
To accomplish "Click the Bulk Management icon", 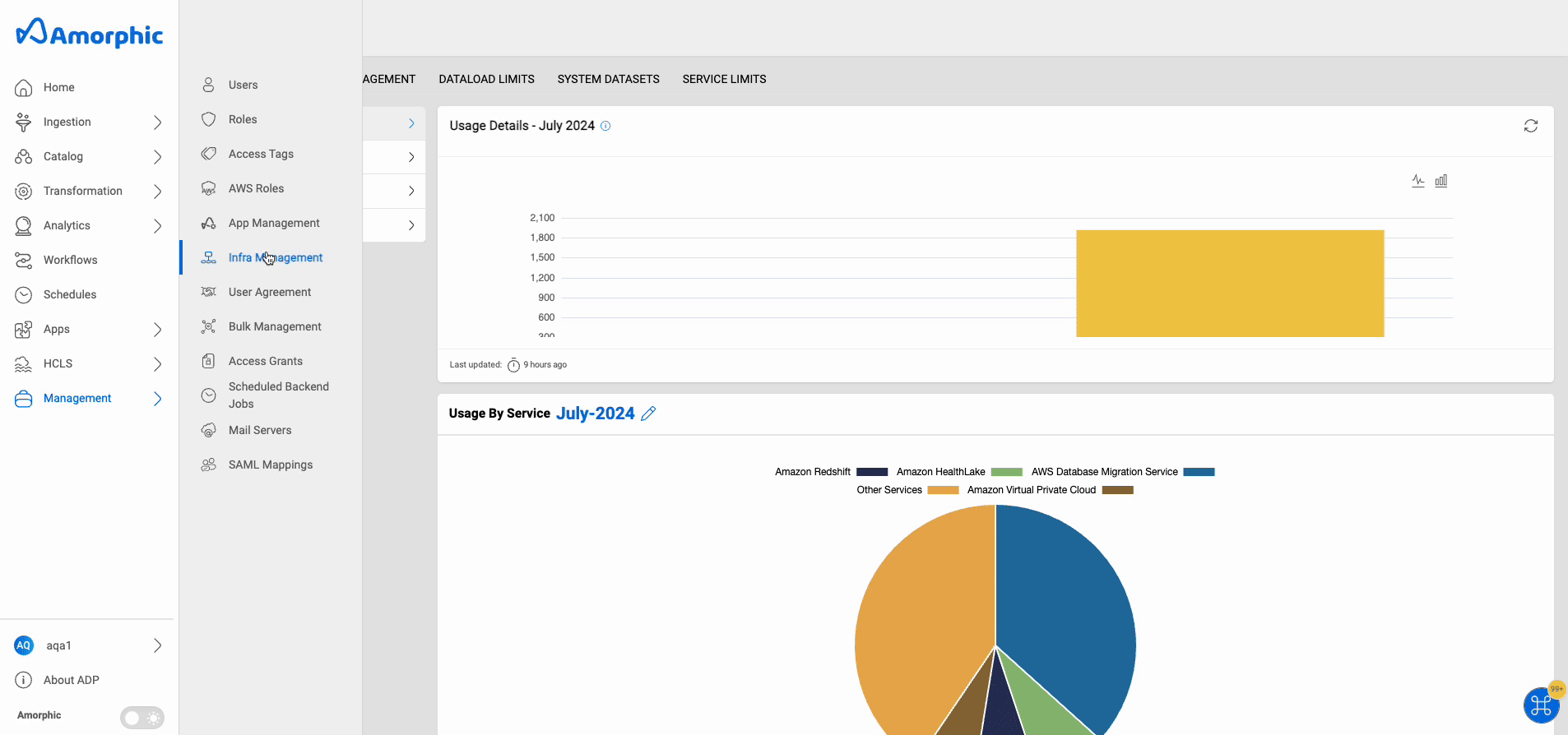I will 209,326.
